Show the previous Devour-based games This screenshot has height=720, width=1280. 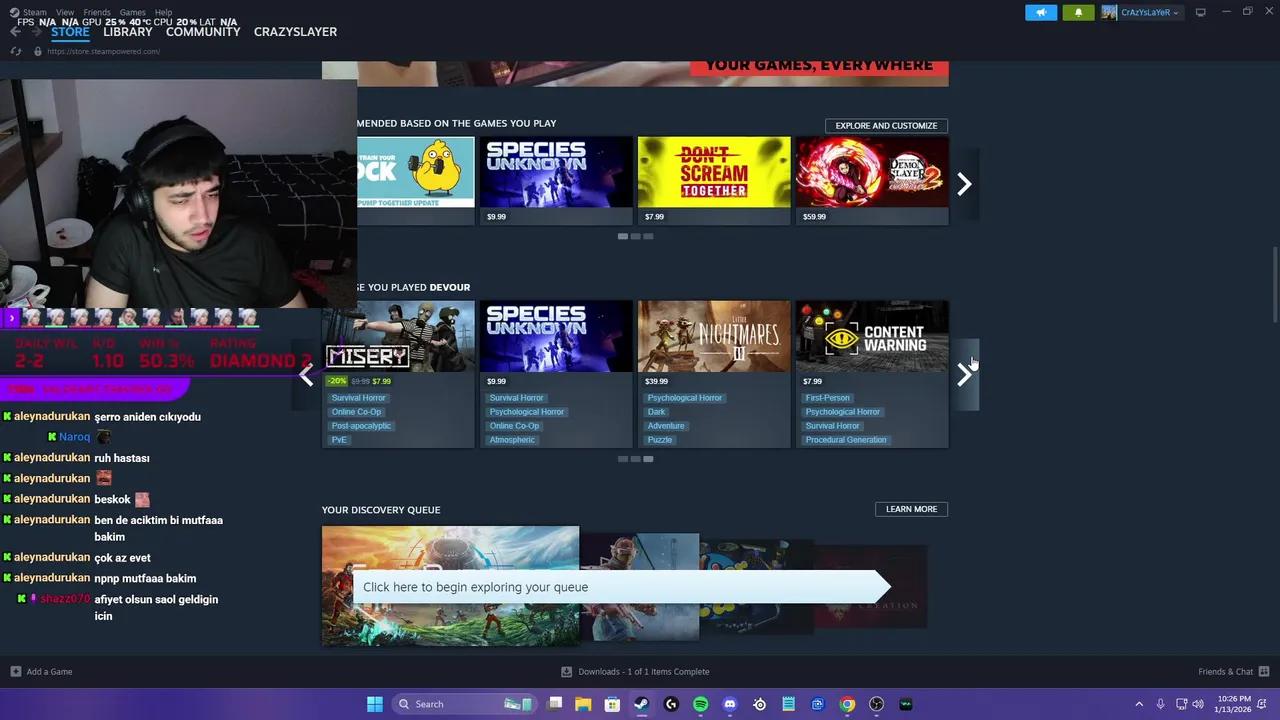coord(306,375)
